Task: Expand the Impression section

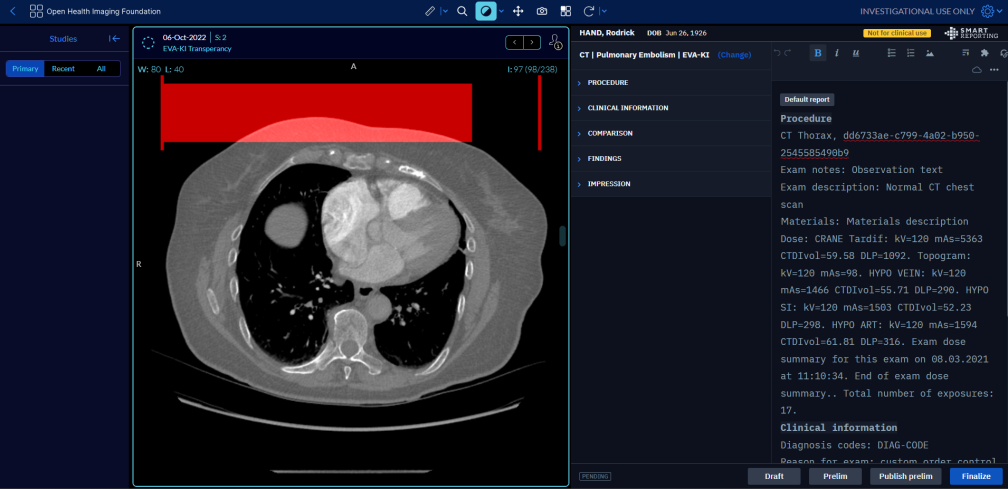Action: (x=608, y=184)
